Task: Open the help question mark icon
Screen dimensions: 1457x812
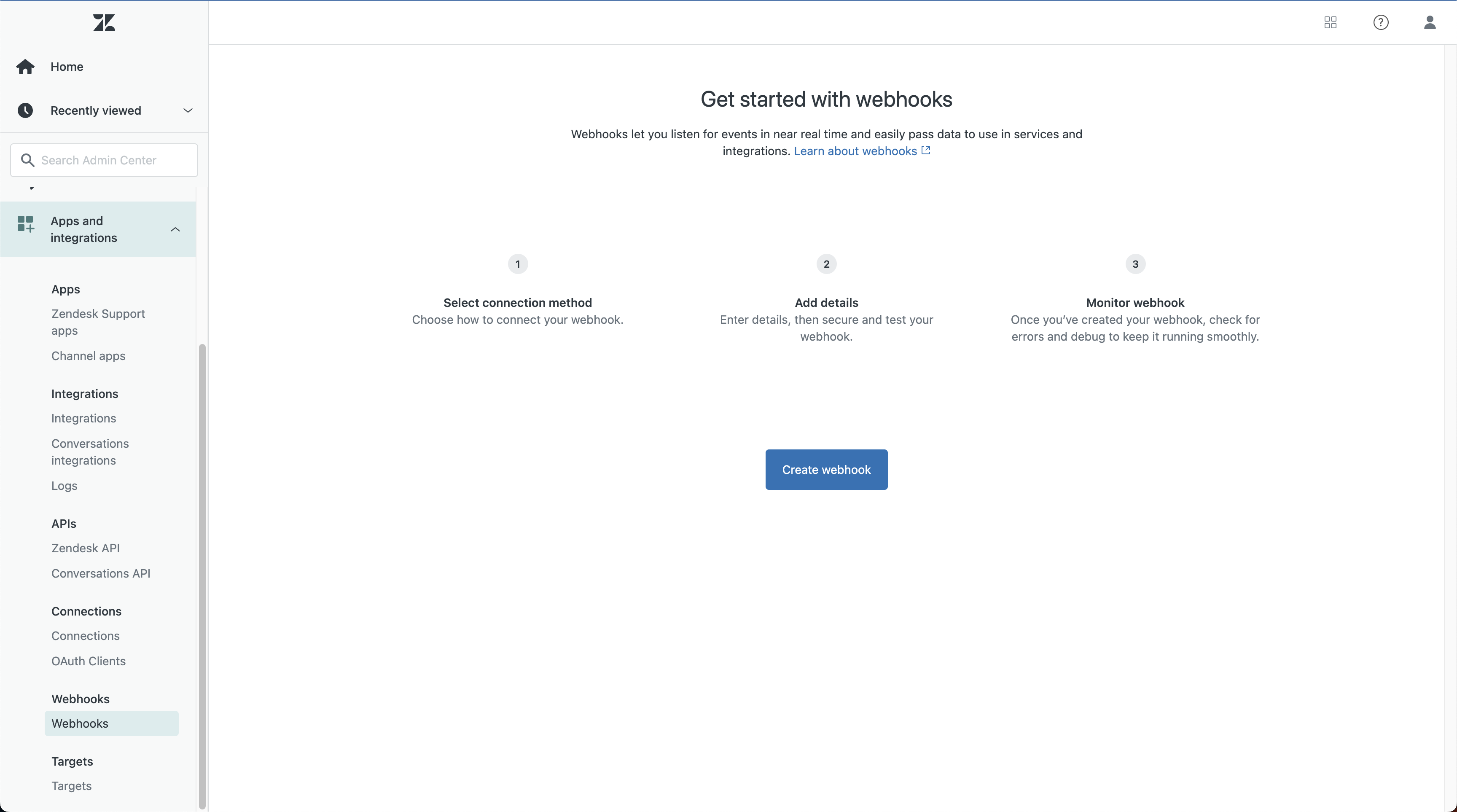Action: (1381, 23)
